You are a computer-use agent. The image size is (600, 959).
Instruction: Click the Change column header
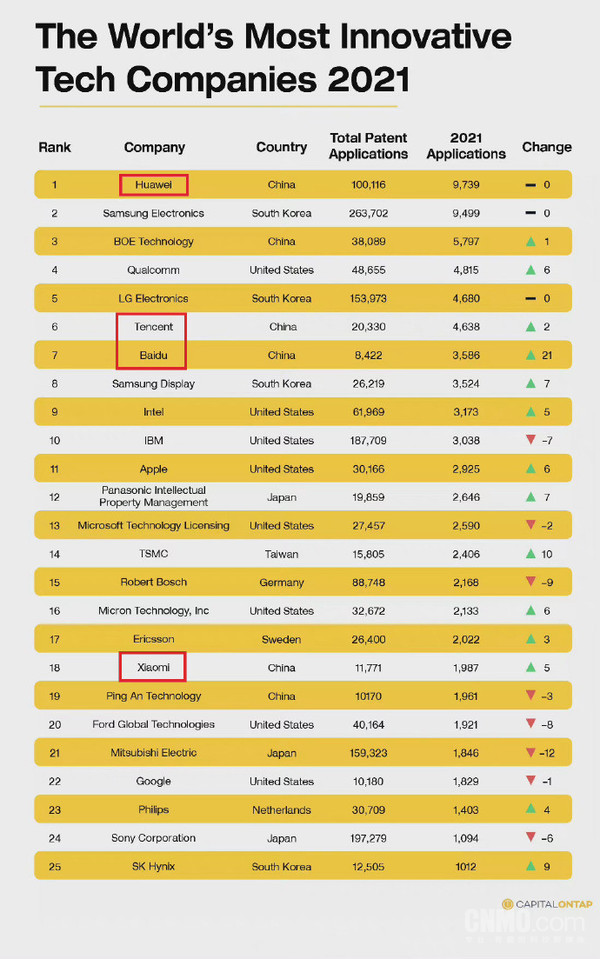tap(547, 147)
